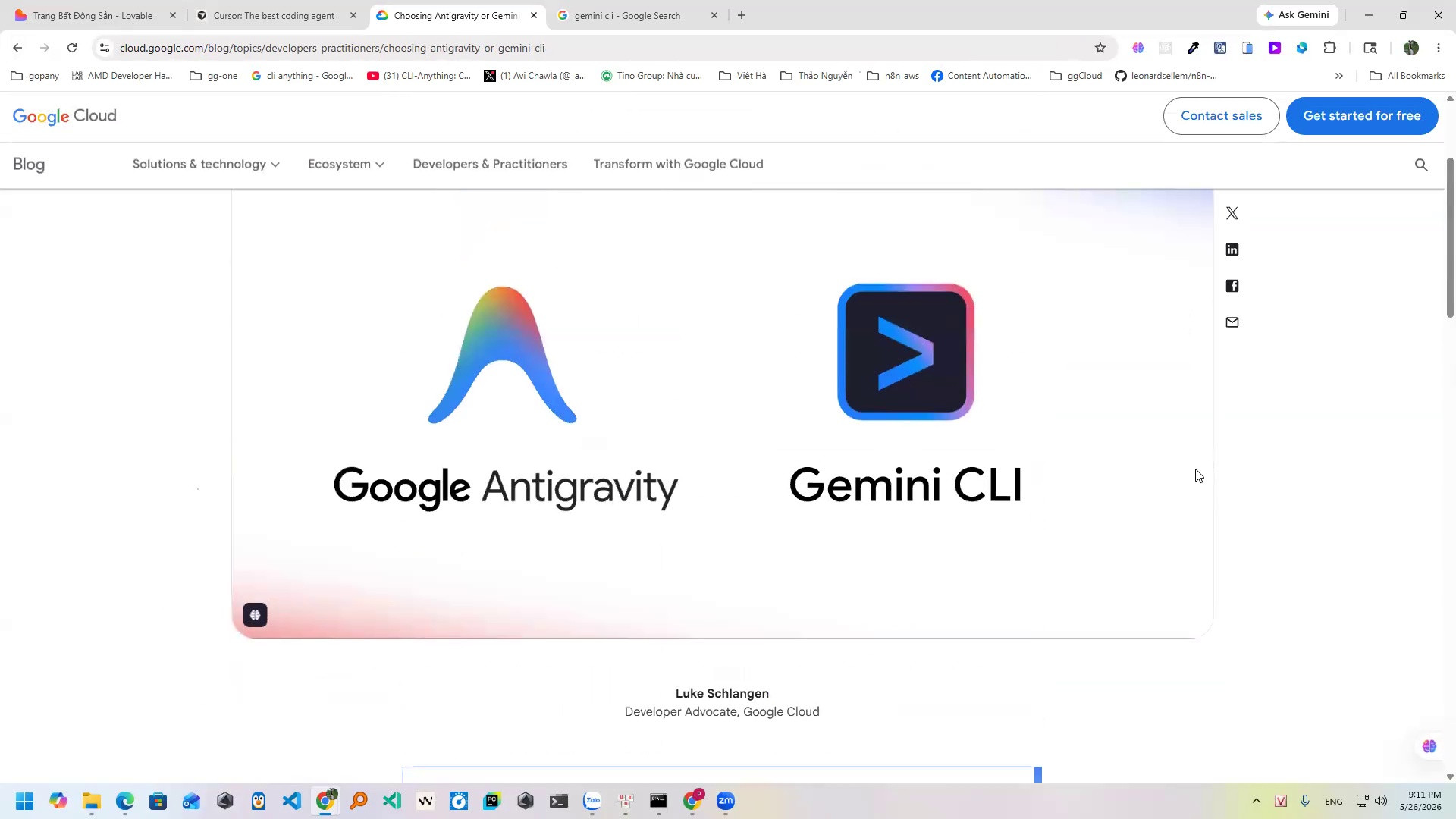
Task: Open the All Bookmarks folder
Action: click(1407, 76)
